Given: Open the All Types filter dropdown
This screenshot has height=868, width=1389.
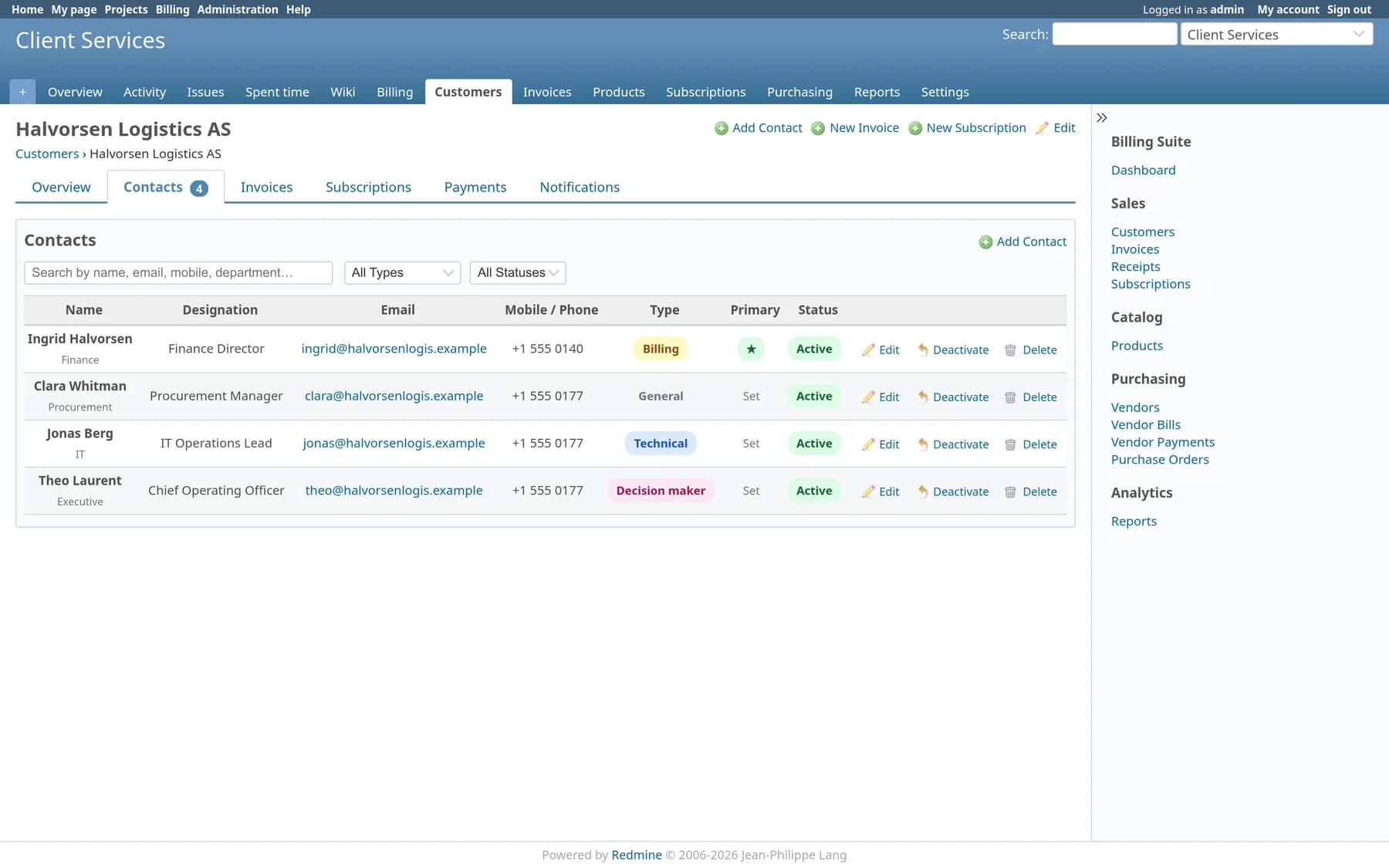Looking at the screenshot, I should tap(402, 272).
